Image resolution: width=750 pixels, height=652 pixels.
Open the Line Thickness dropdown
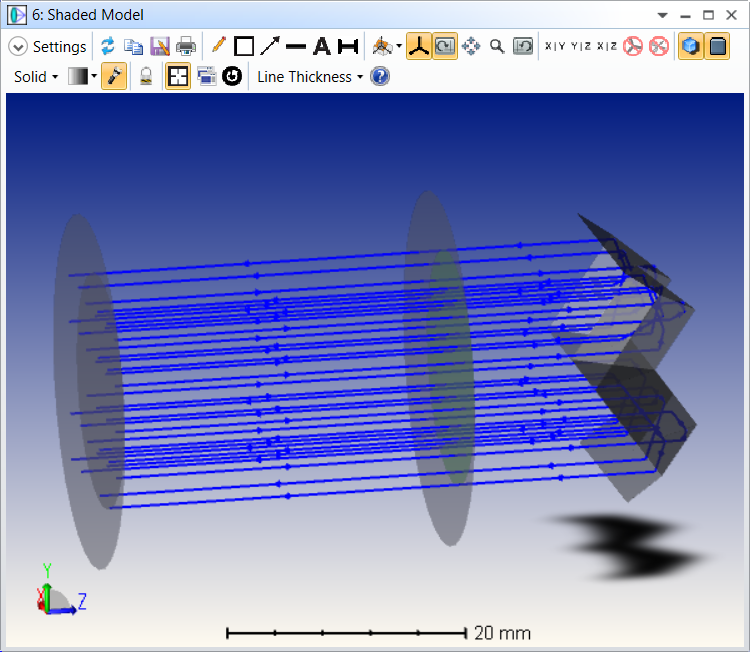click(310, 77)
